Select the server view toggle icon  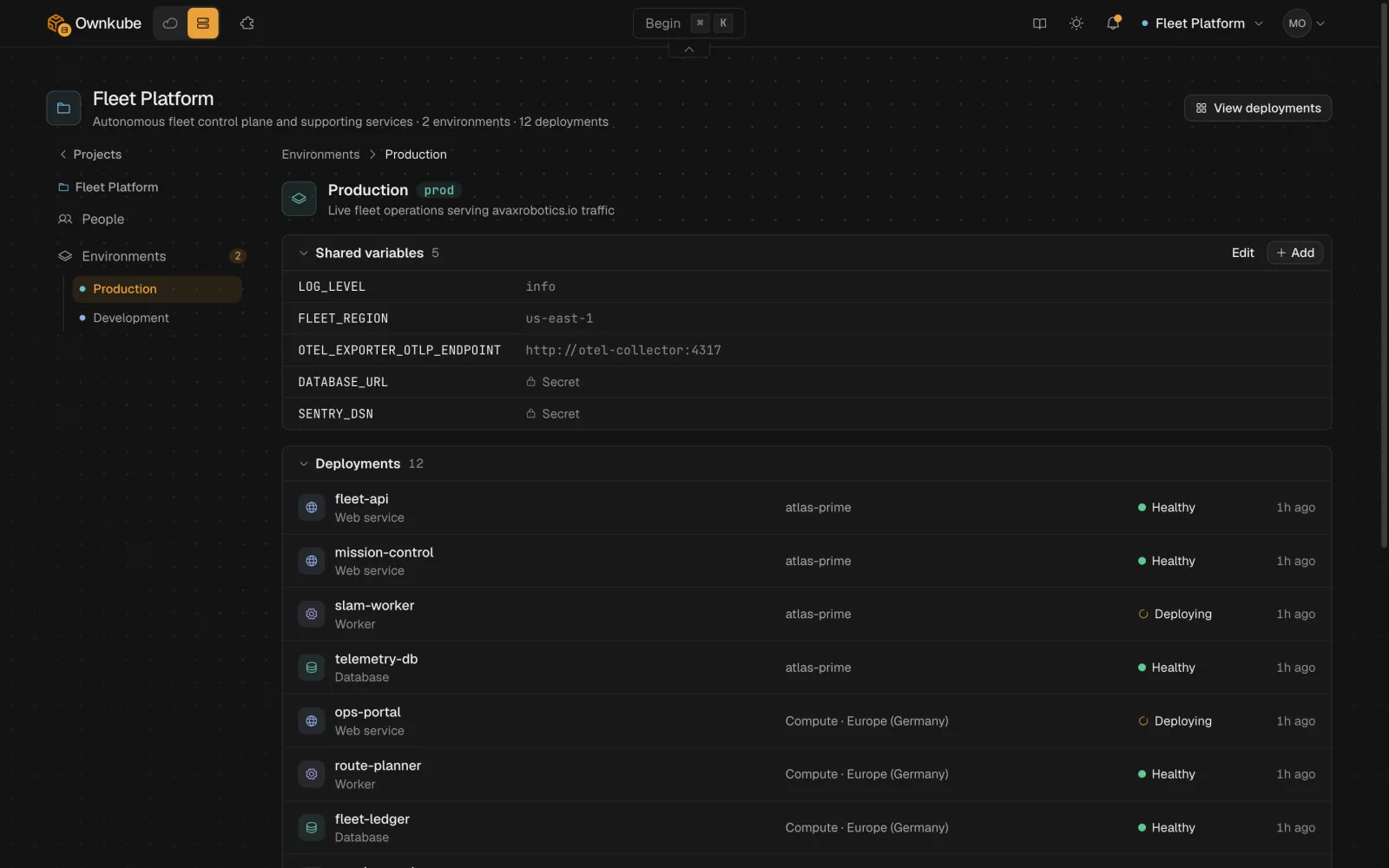point(203,23)
